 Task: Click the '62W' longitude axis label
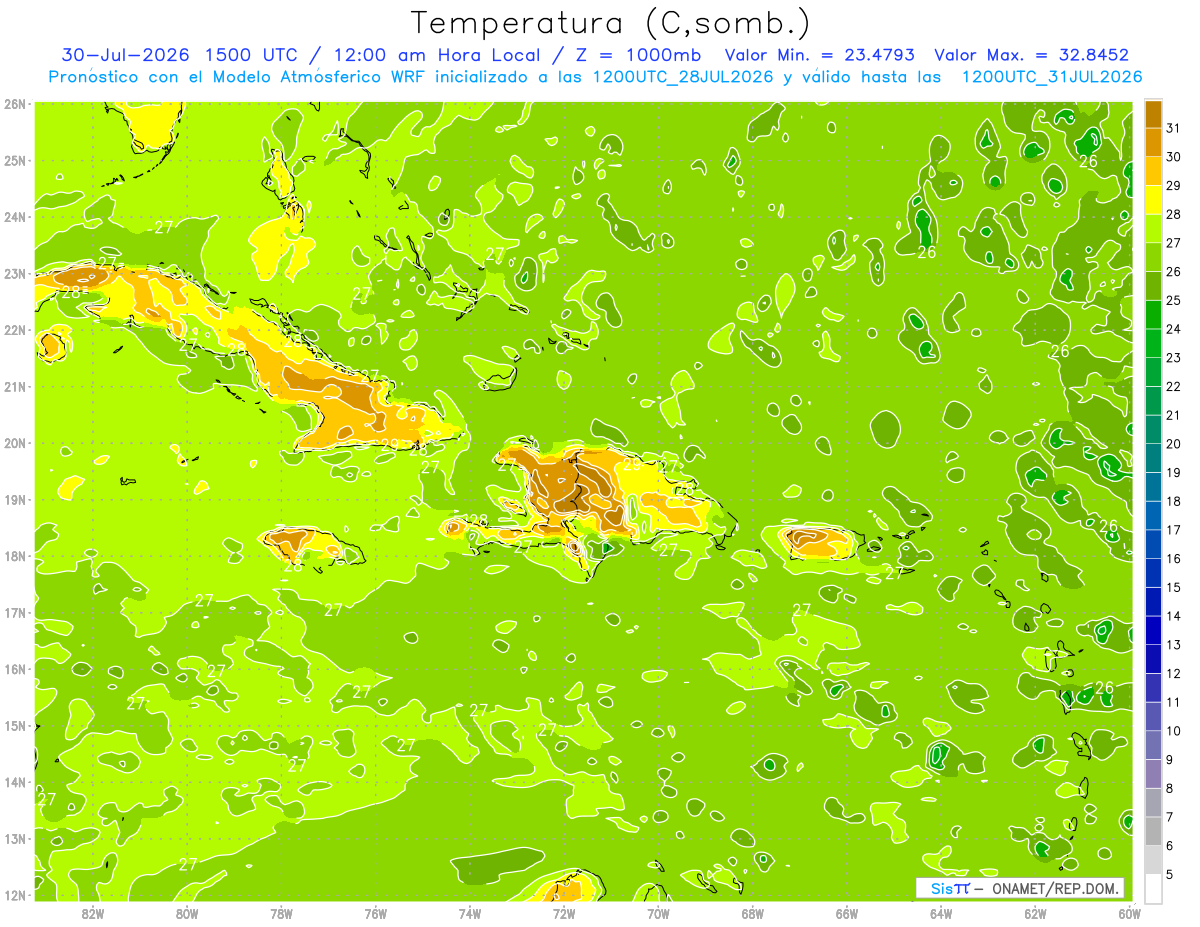pyautogui.click(x=1035, y=913)
